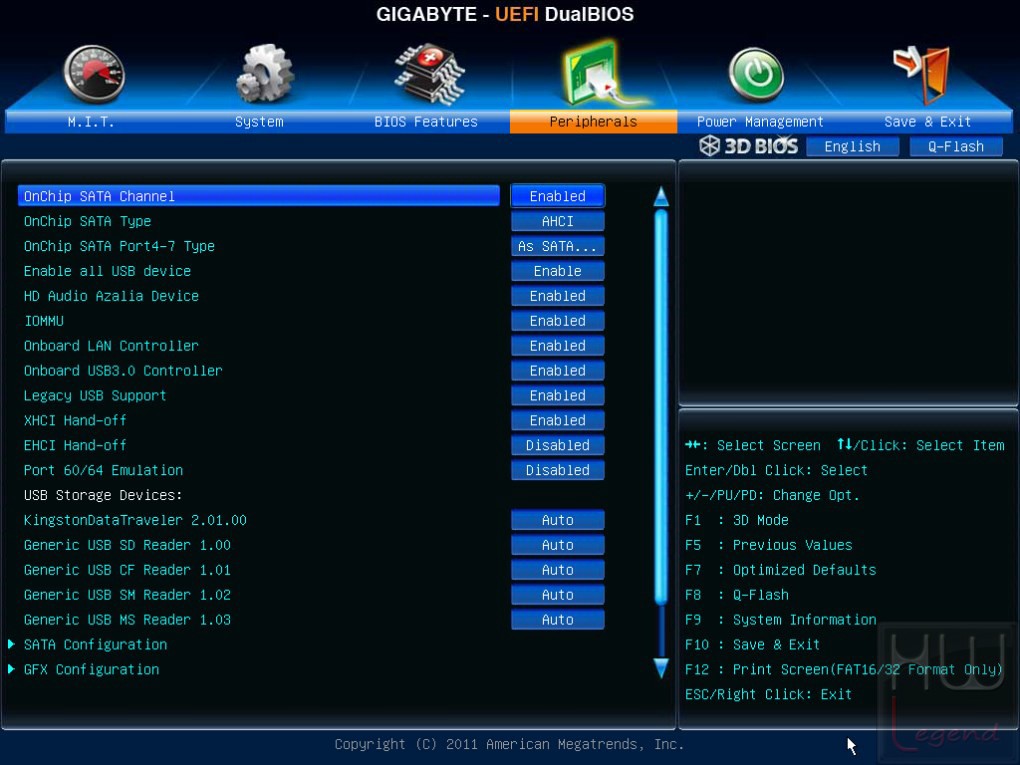Select the Enable all USB device label

click(107, 271)
